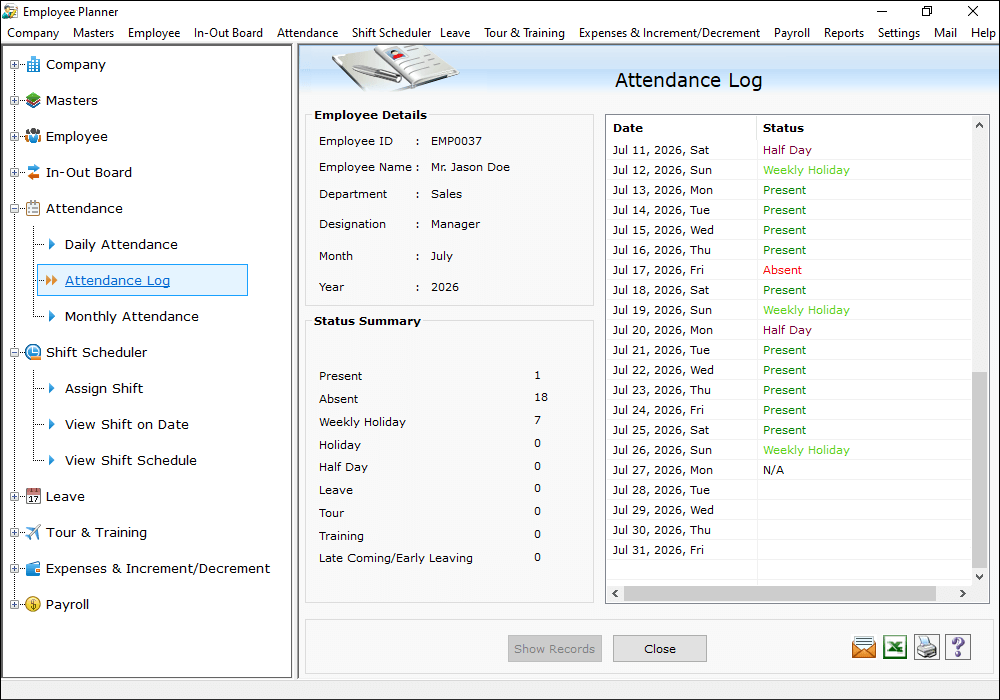Open Expenses & Increment/Decrement menu
This screenshot has width=1000, height=700.
669,33
